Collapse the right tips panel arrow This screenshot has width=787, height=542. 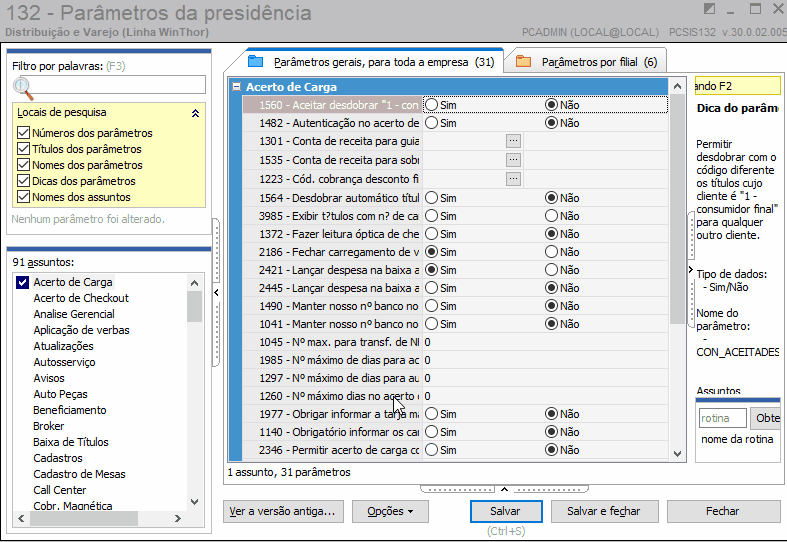point(691,269)
